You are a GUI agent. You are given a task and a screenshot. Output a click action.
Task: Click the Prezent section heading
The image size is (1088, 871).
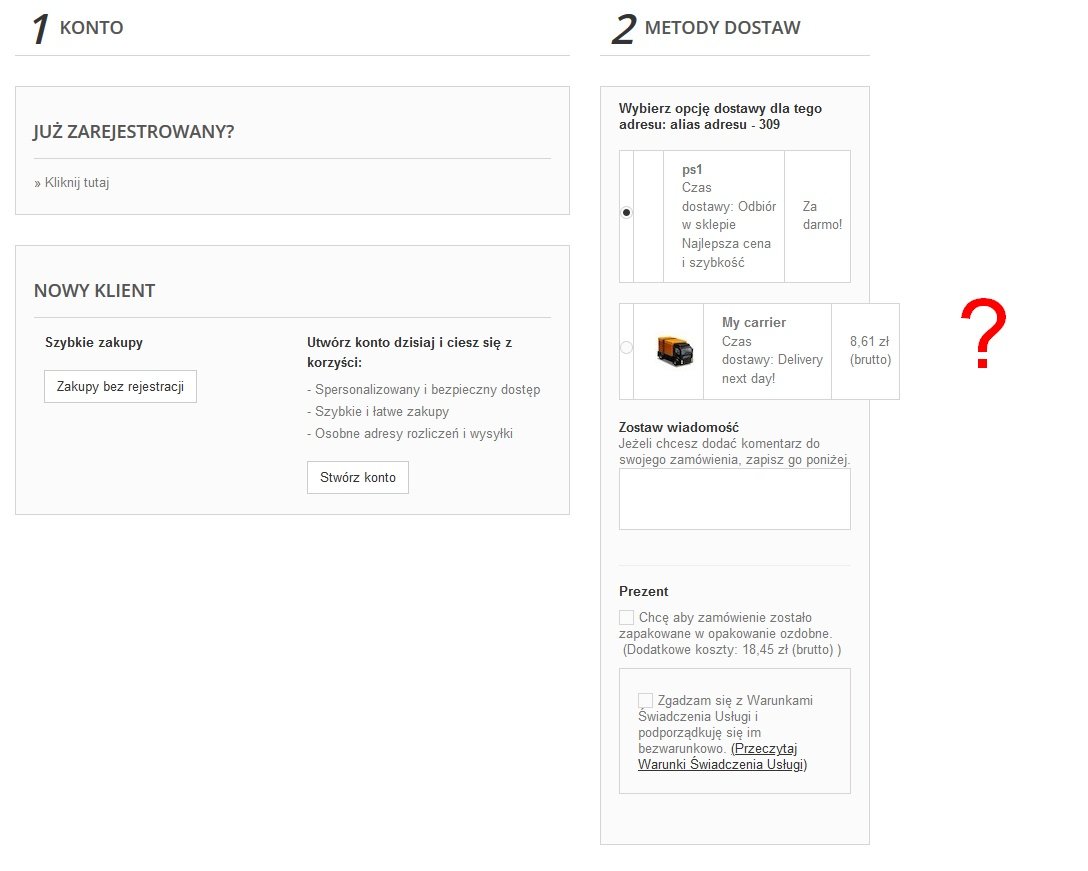[643, 591]
